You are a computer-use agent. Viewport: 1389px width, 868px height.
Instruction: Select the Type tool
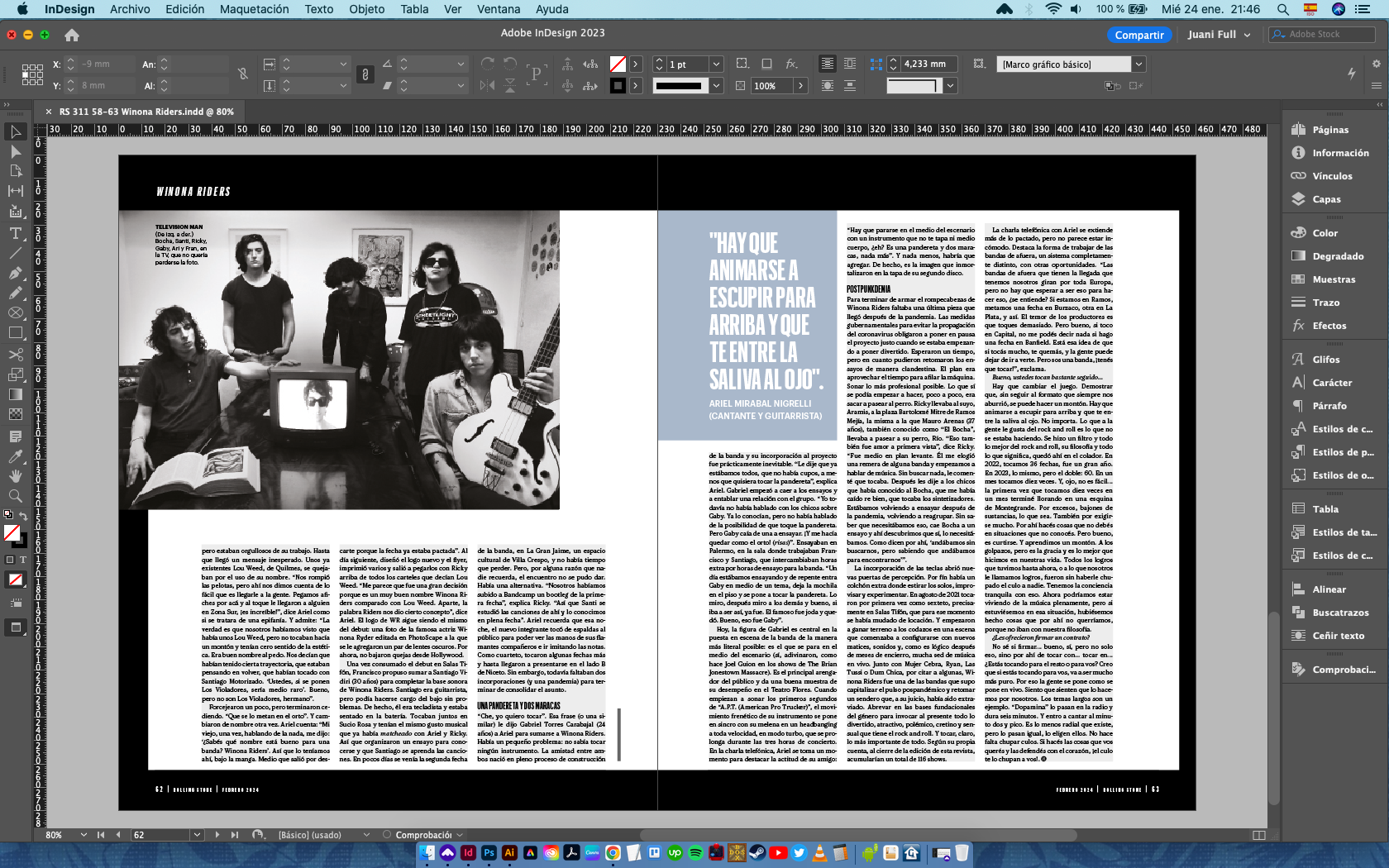click(15, 233)
